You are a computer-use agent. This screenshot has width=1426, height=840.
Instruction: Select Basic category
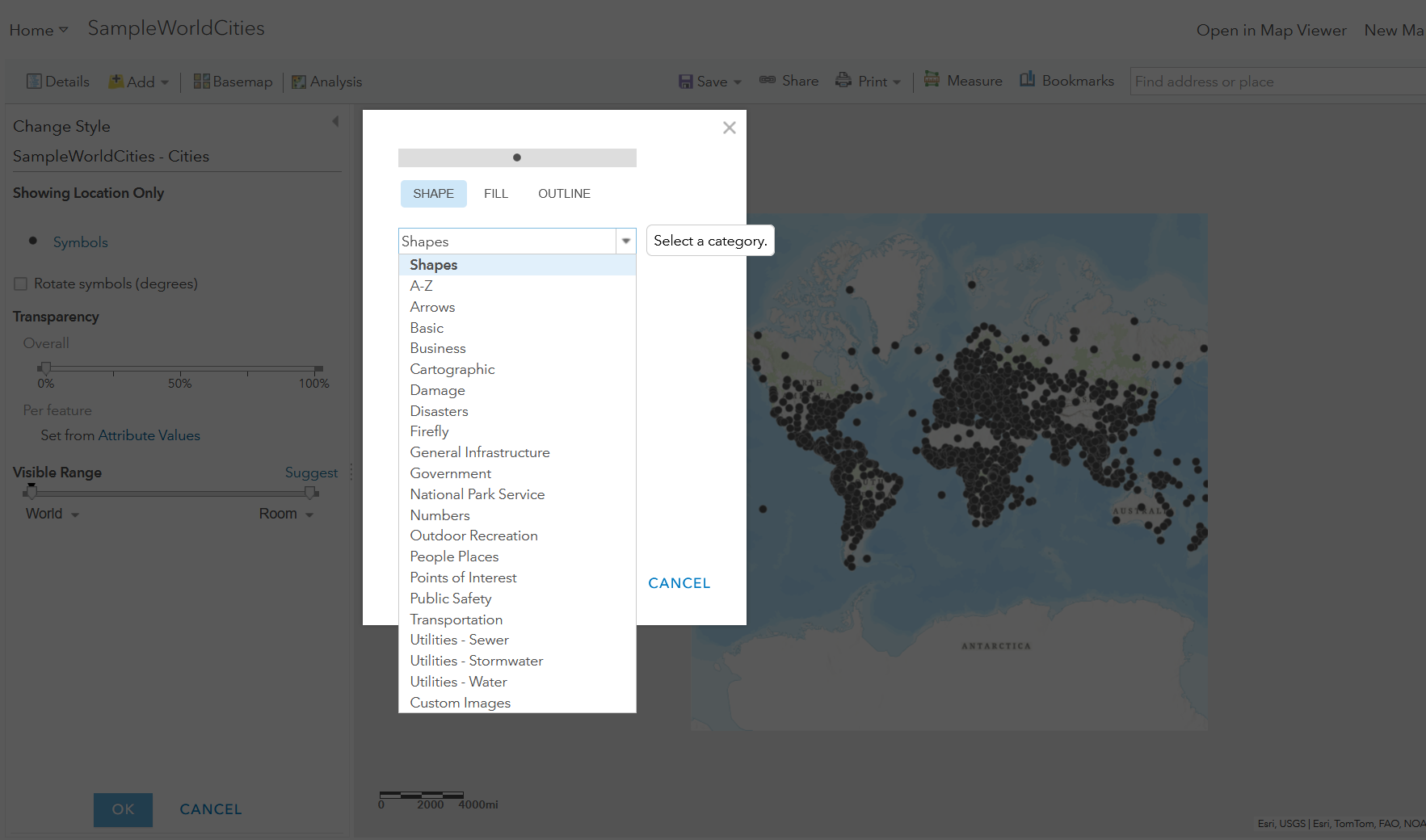pyautogui.click(x=517, y=328)
